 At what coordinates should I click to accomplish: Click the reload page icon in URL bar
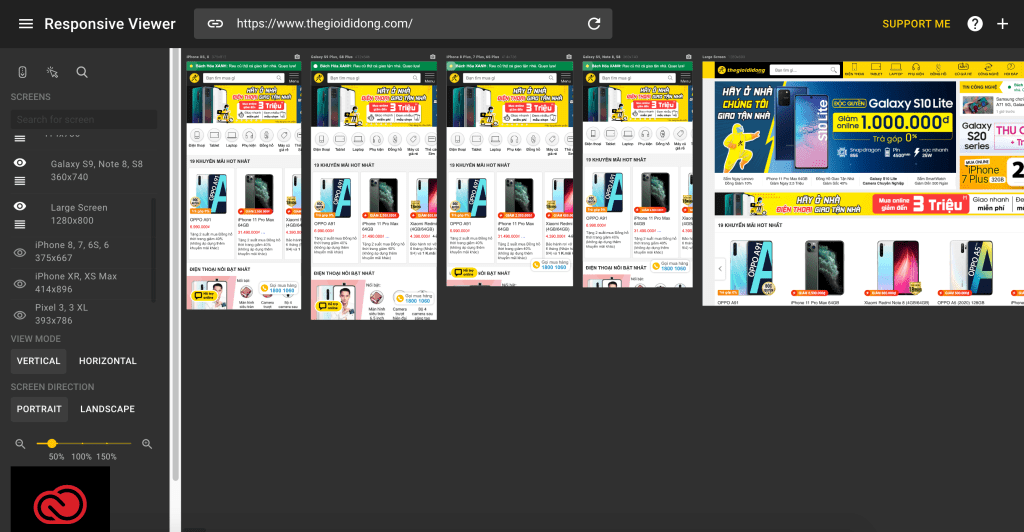coord(594,24)
